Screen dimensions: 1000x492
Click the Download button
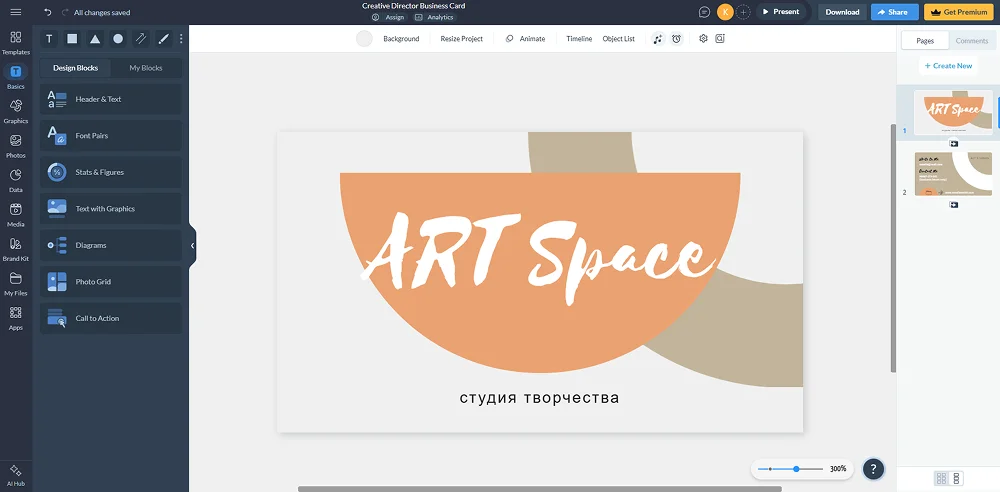pyautogui.click(x=842, y=12)
